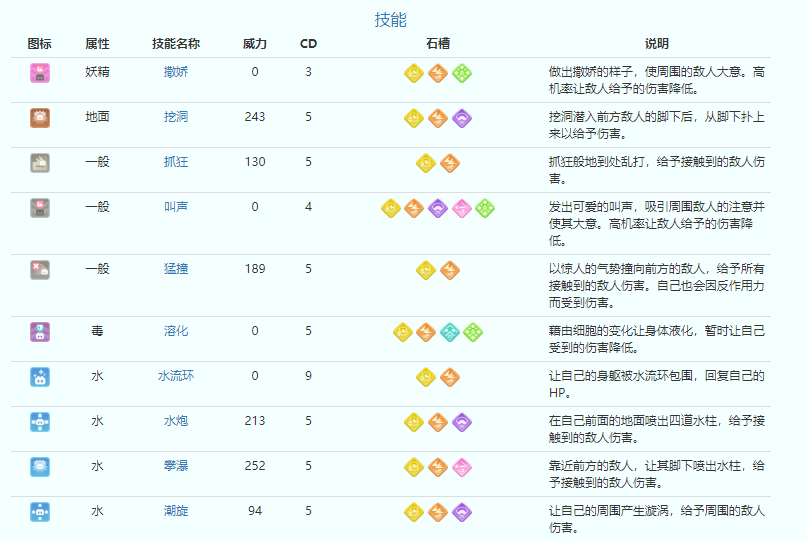
Task: Click the brown 挖洞 skill icon
Action: pos(40,117)
